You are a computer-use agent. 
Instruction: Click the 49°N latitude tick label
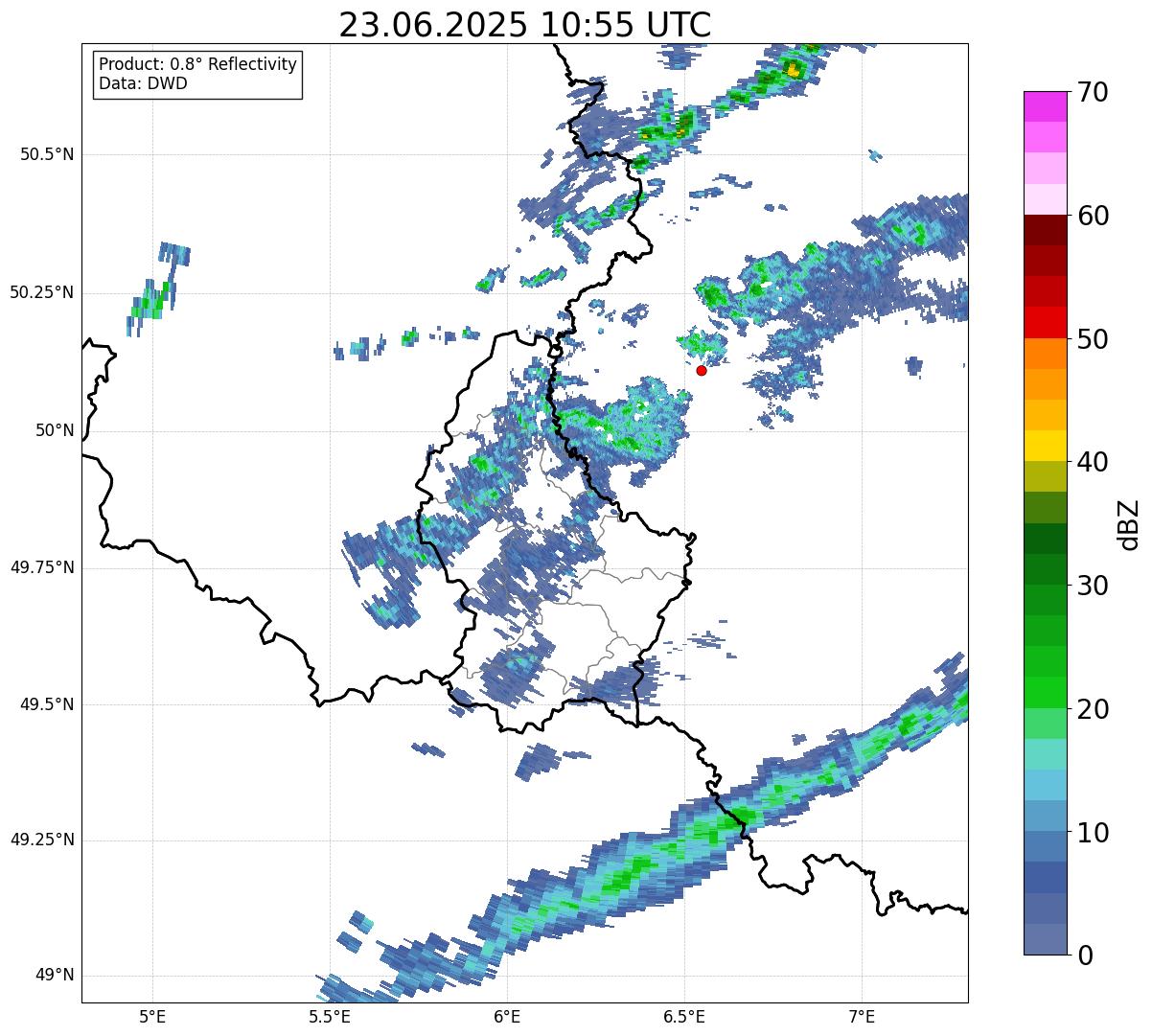55,976
